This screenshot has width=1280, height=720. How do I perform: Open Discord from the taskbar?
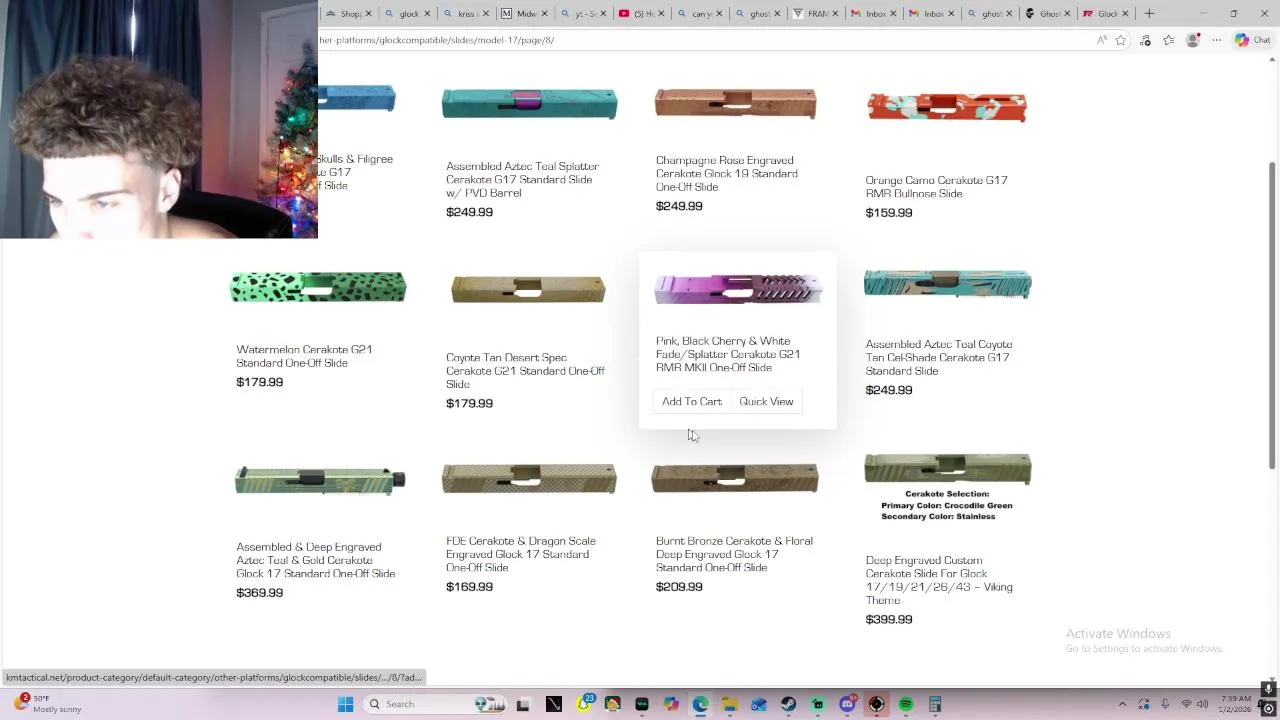(x=847, y=704)
